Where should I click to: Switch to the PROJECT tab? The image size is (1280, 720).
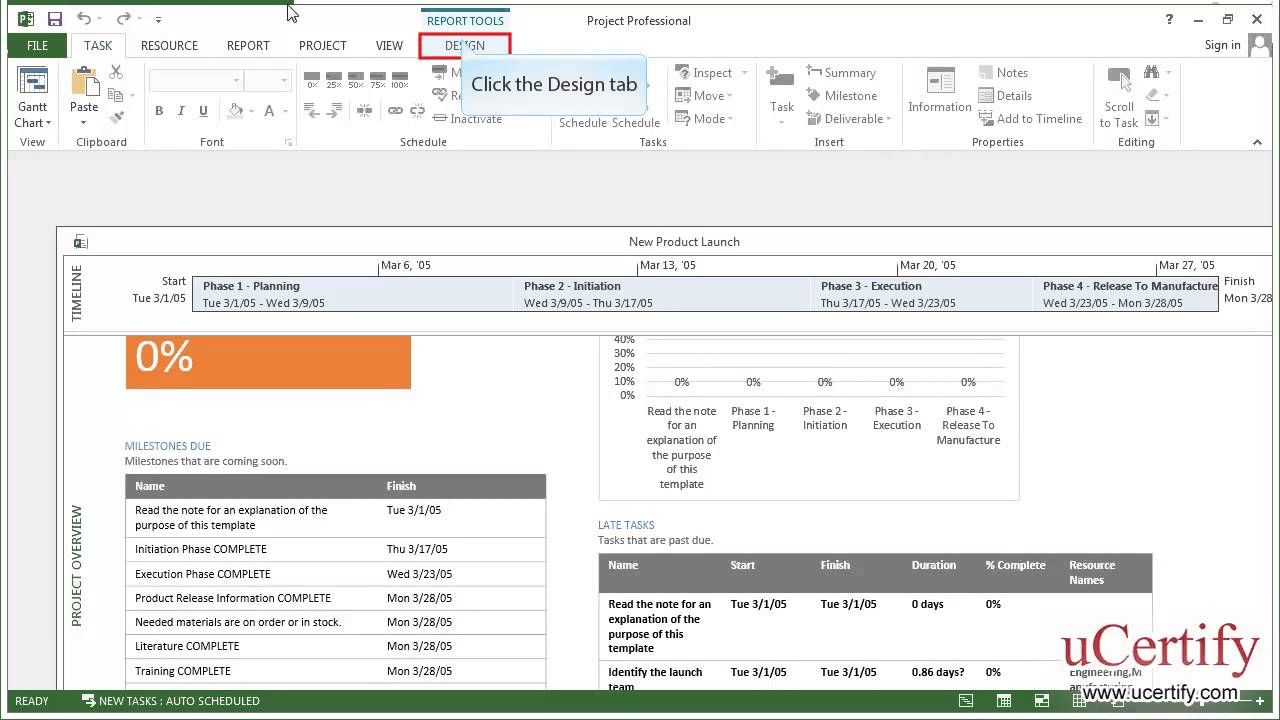(x=322, y=45)
